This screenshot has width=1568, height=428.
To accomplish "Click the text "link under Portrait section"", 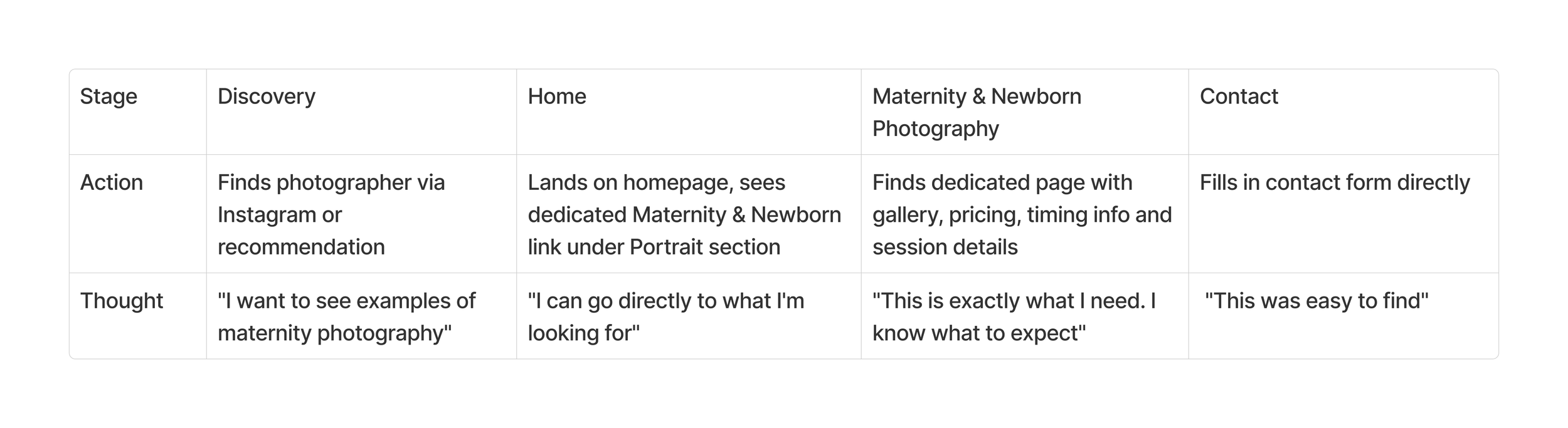I will coord(654,247).
